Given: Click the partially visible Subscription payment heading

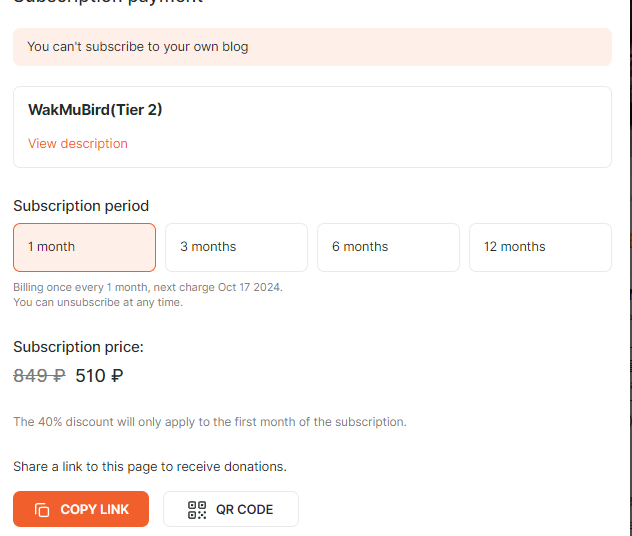Looking at the screenshot, I should click(x=108, y=2).
